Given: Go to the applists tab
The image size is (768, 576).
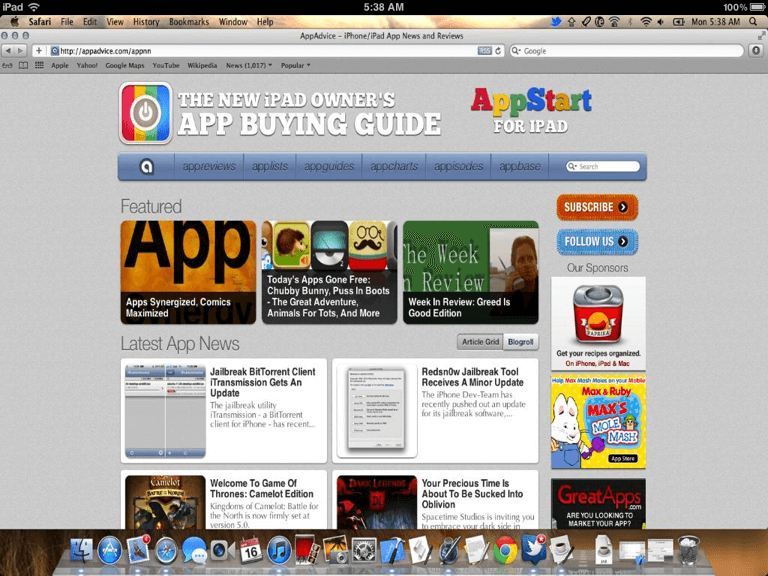Looking at the screenshot, I should tap(270, 167).
